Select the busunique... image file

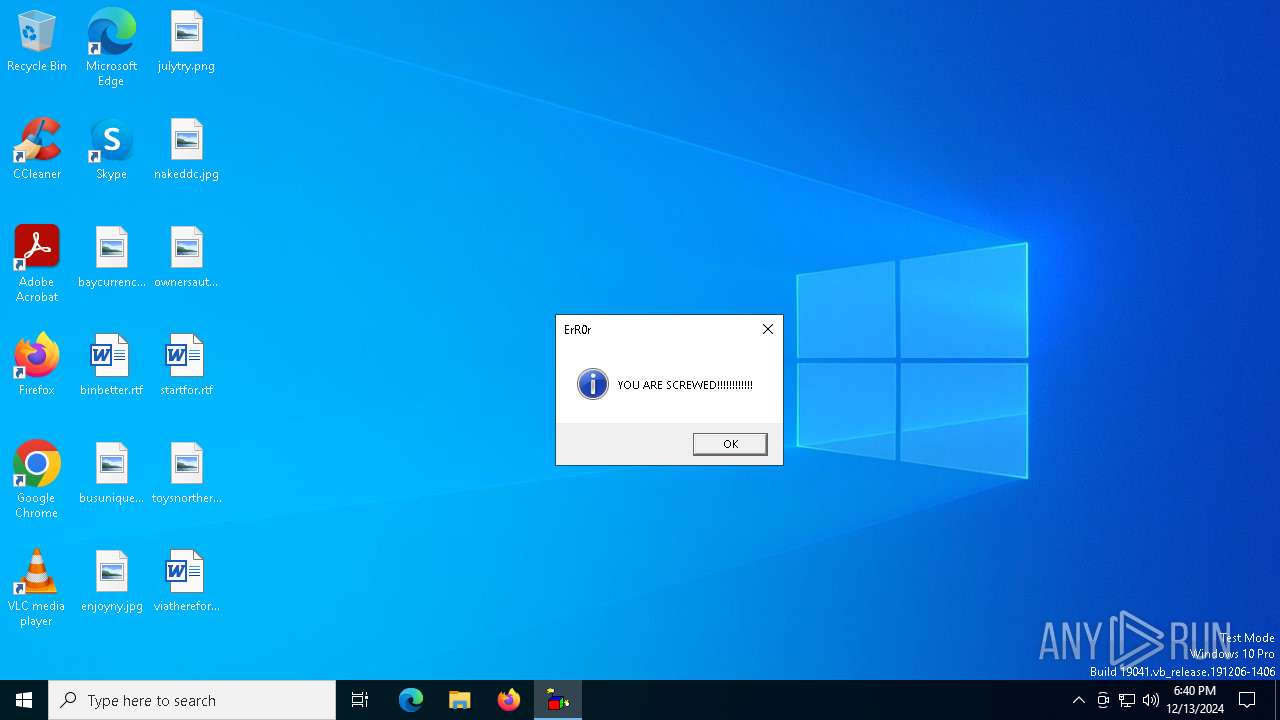point(111,474)
